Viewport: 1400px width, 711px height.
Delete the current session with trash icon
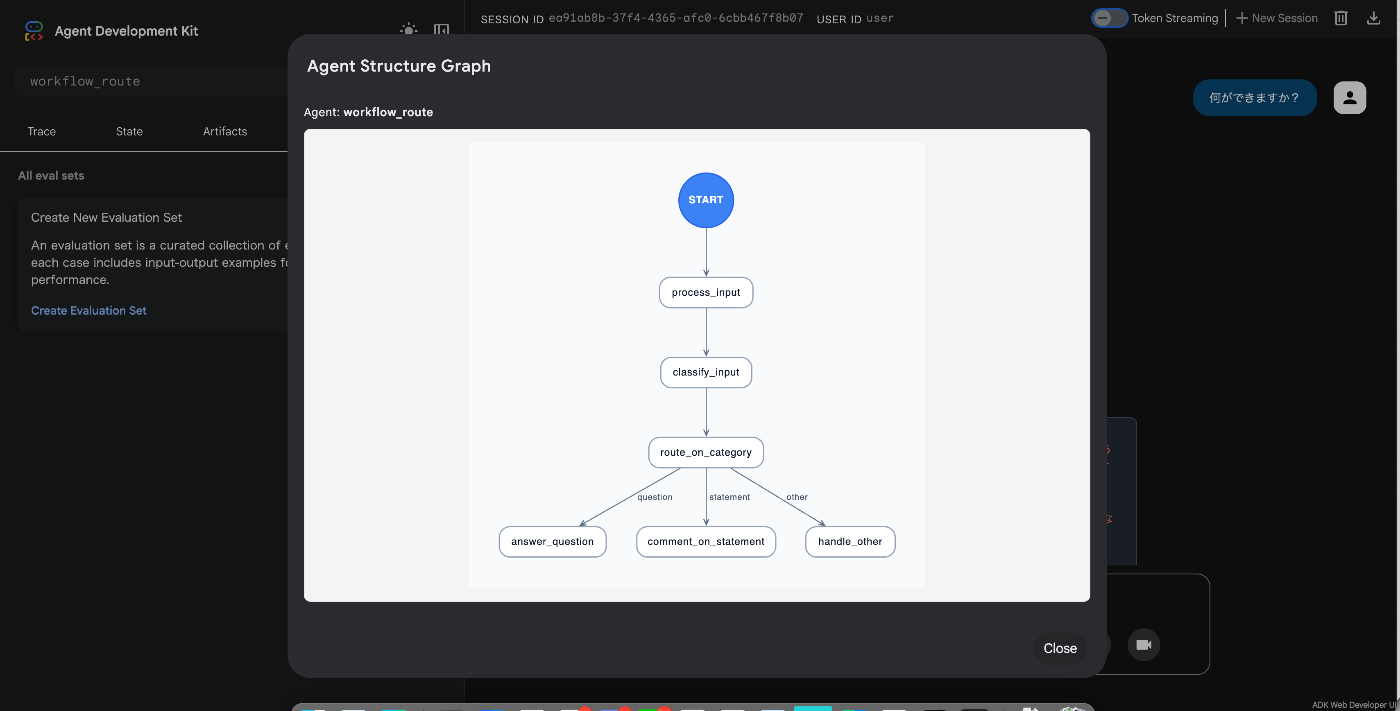coord(1341,18)
